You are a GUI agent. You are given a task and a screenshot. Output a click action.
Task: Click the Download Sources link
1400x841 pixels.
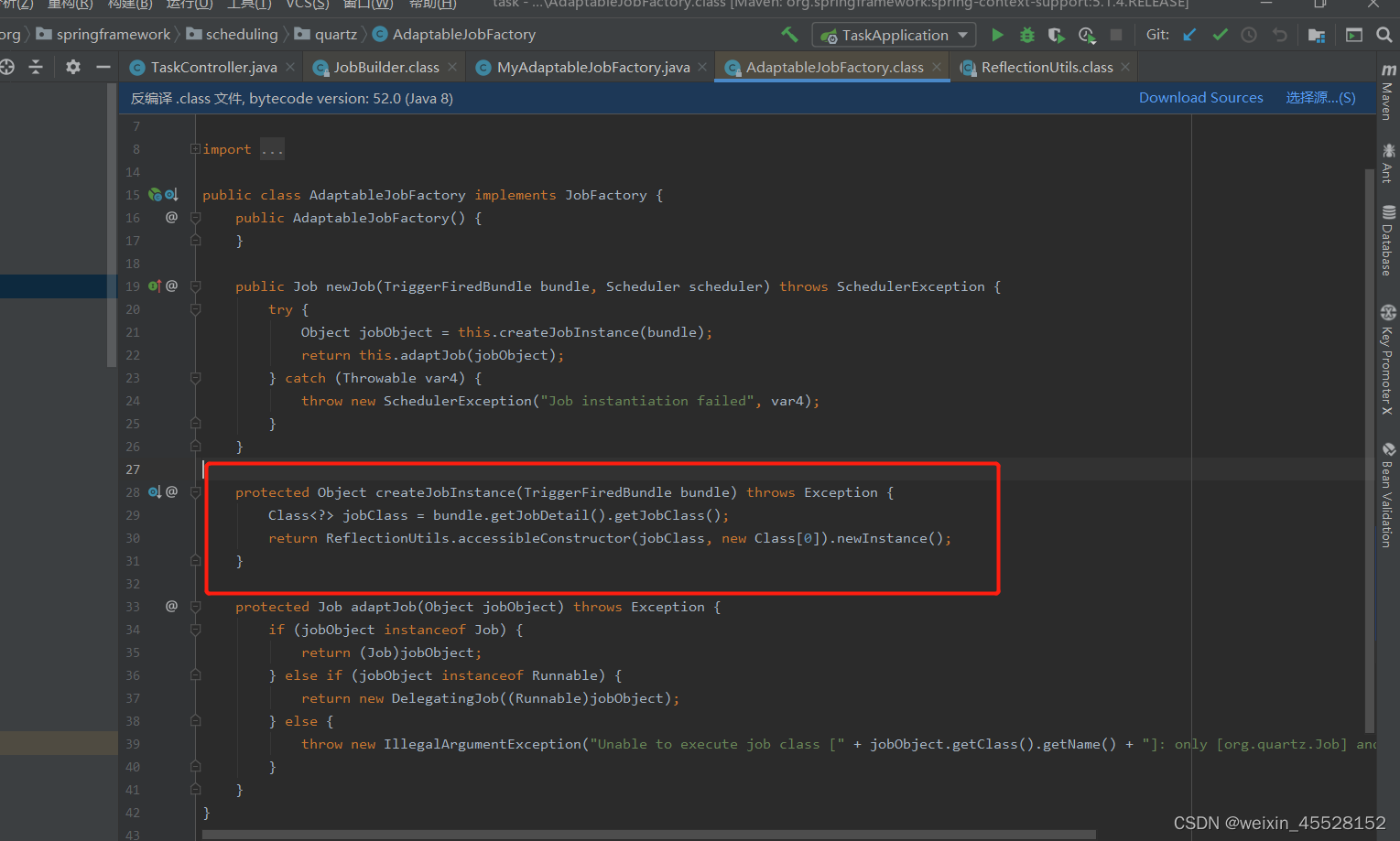pos(1200,98)
